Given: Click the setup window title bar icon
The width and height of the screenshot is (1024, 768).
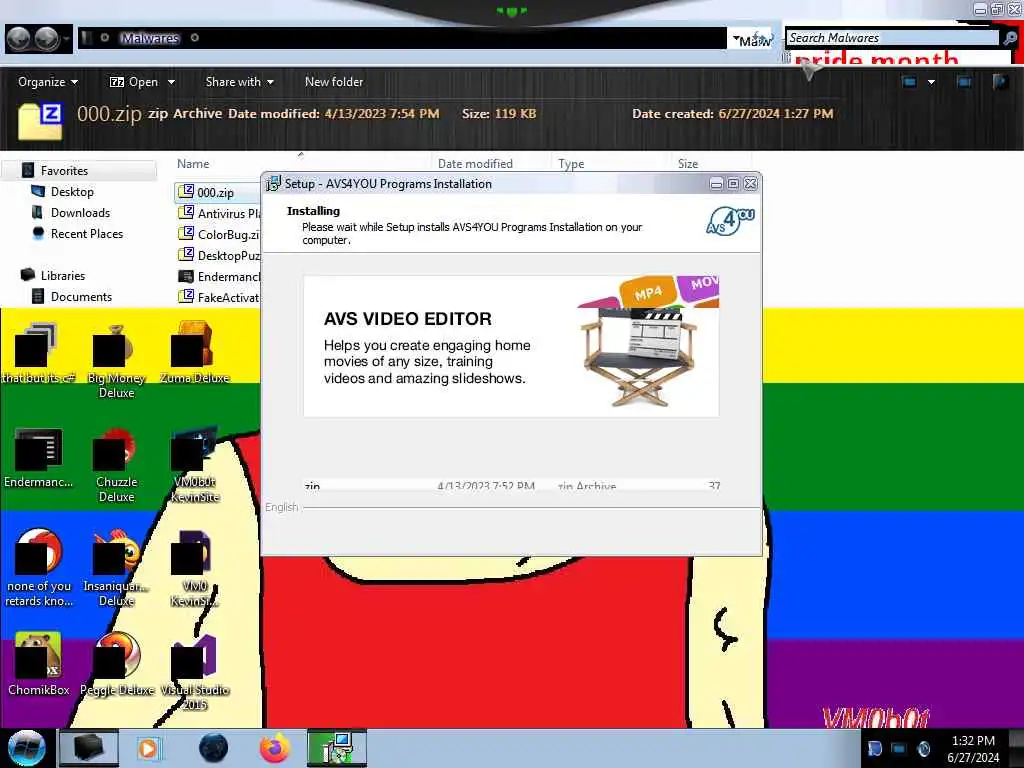Looking at the screenshot, I should point(273,184).
